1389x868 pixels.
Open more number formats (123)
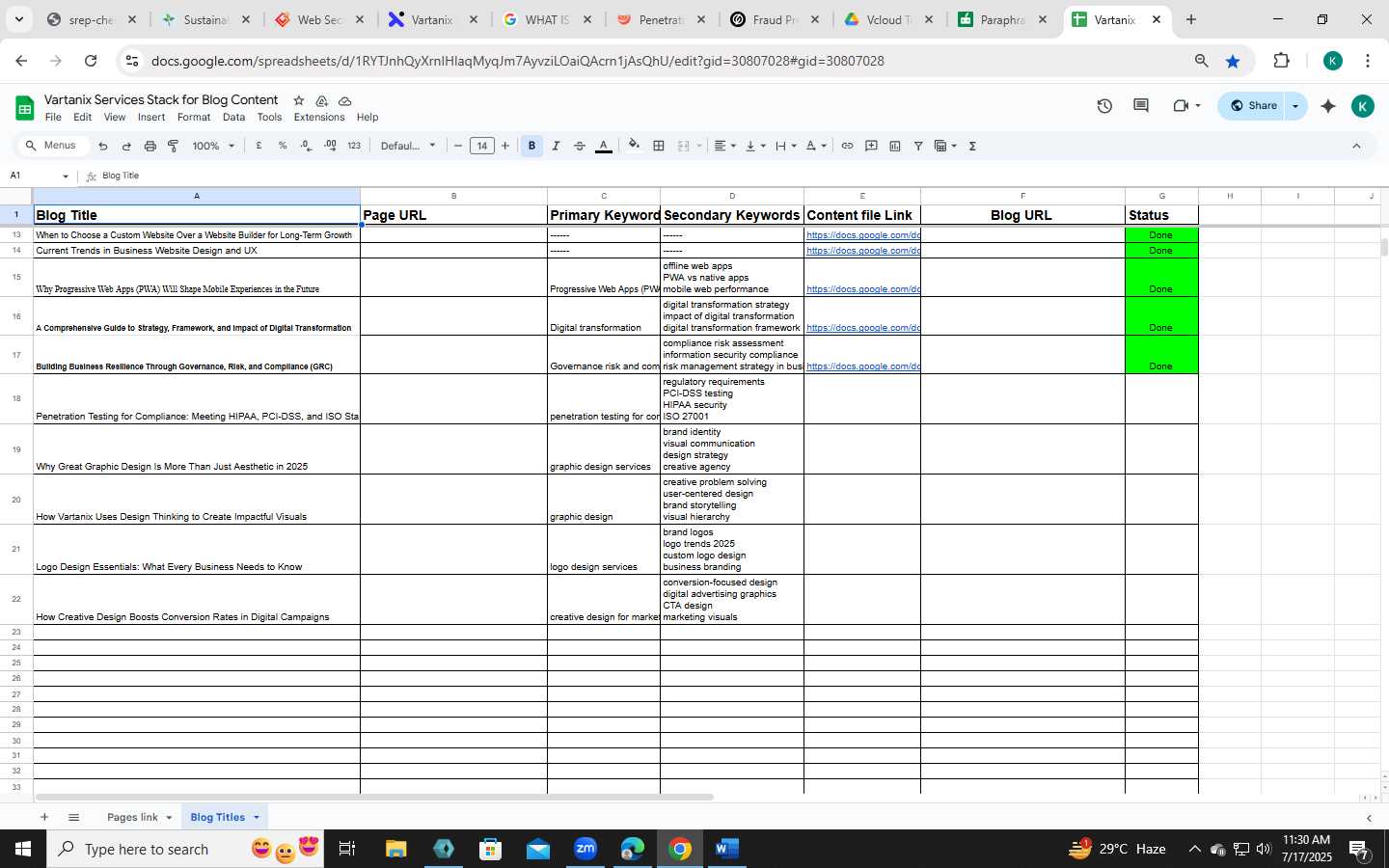pos(354,146)
